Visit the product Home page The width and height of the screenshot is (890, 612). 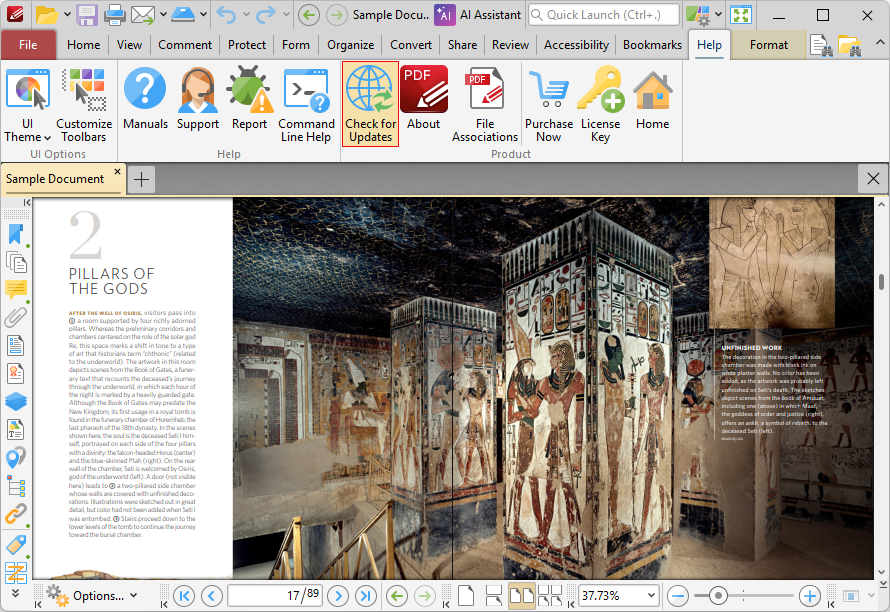pyautogui.click(x=652, y=99)
